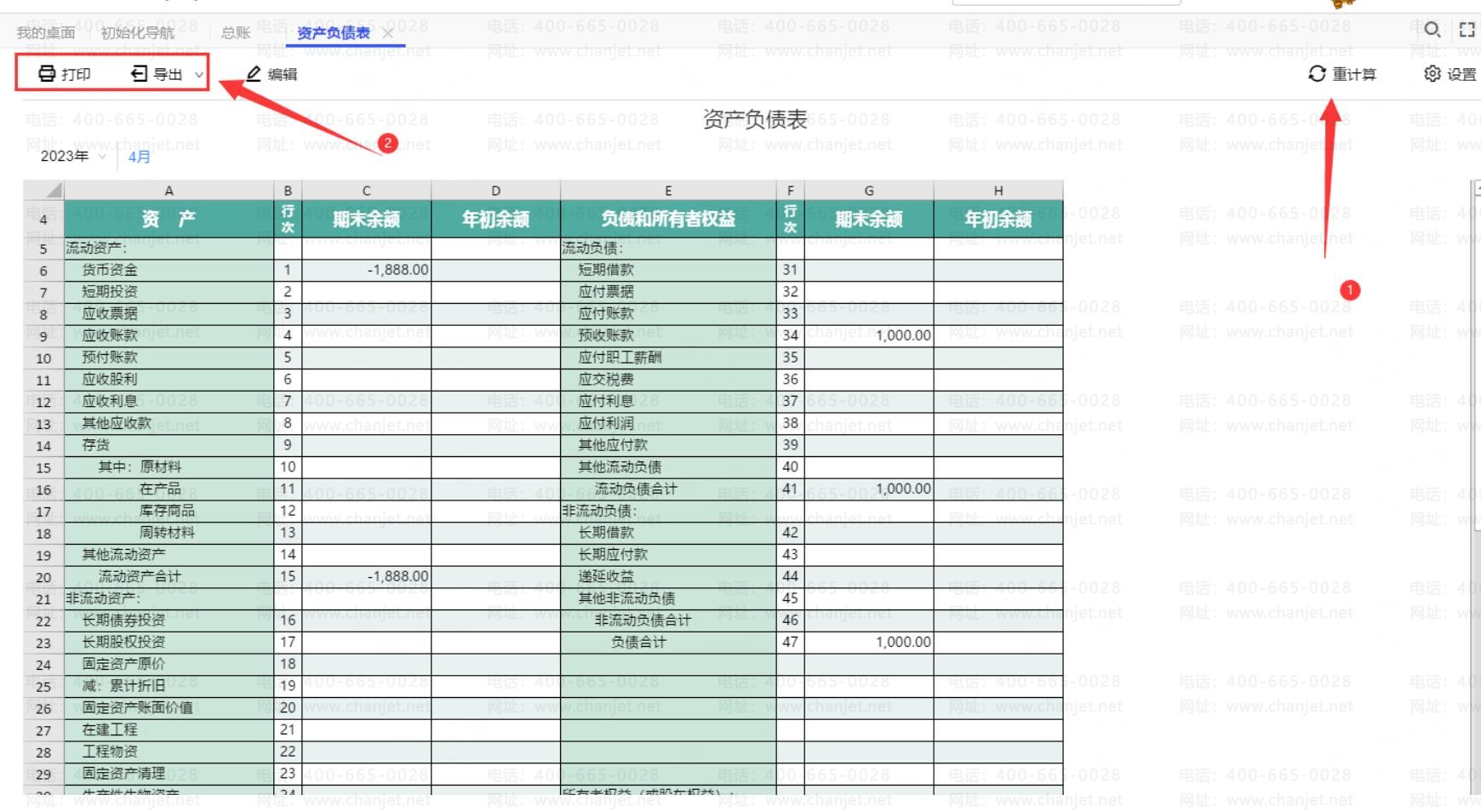Click the 负债和所有者权益 header cell
This screenshot has height=812, width=1481.
[x=668, y=219]
